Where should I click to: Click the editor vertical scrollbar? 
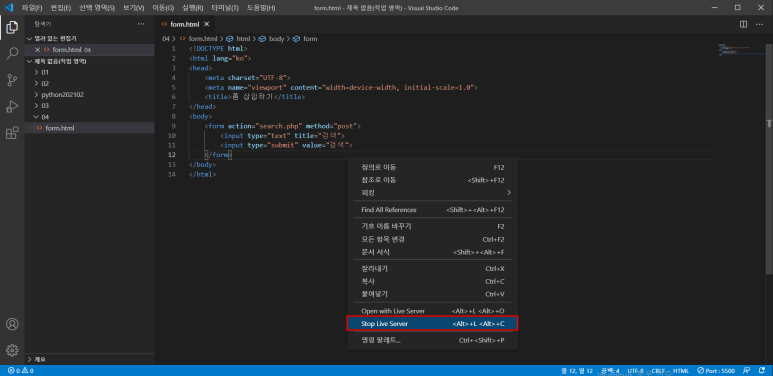[769, 158]
